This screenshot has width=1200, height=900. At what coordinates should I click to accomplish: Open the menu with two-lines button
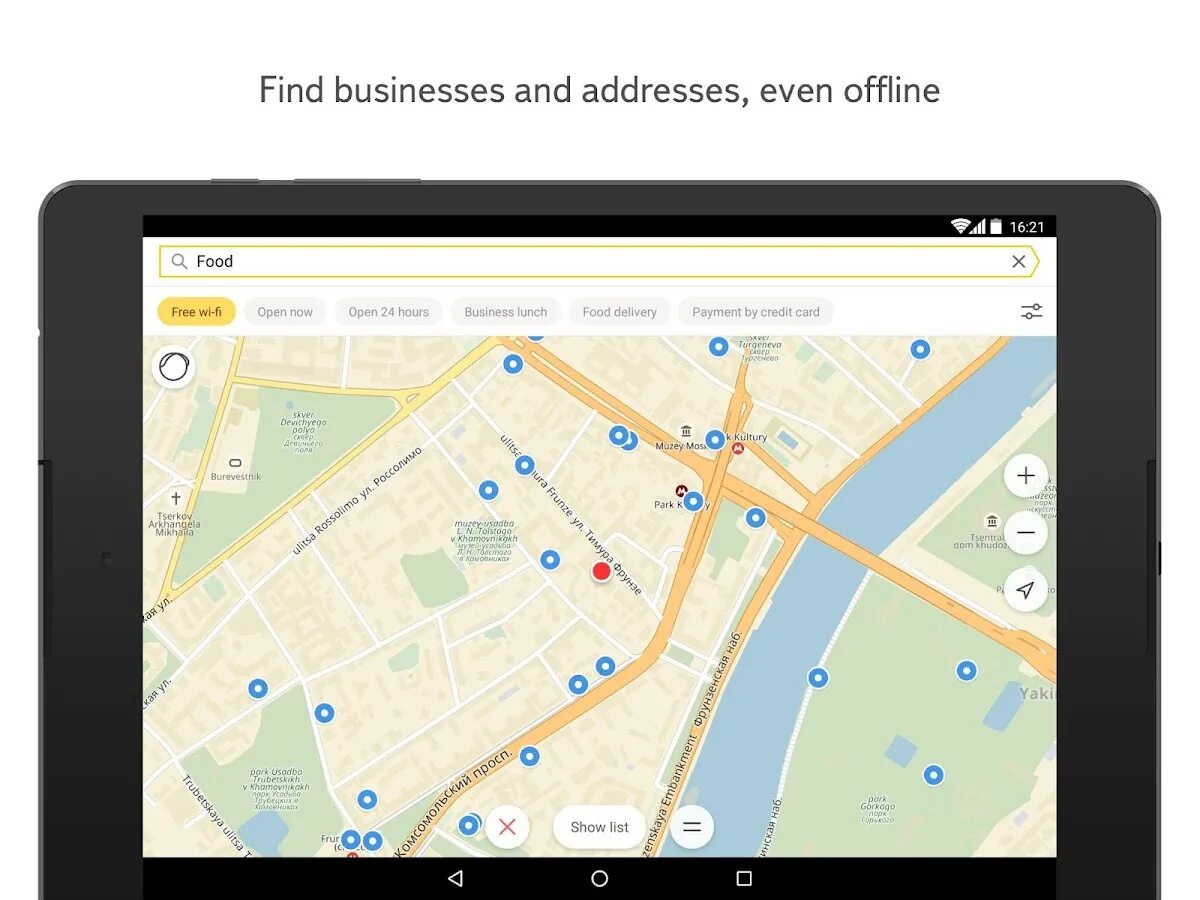[691, 827]
